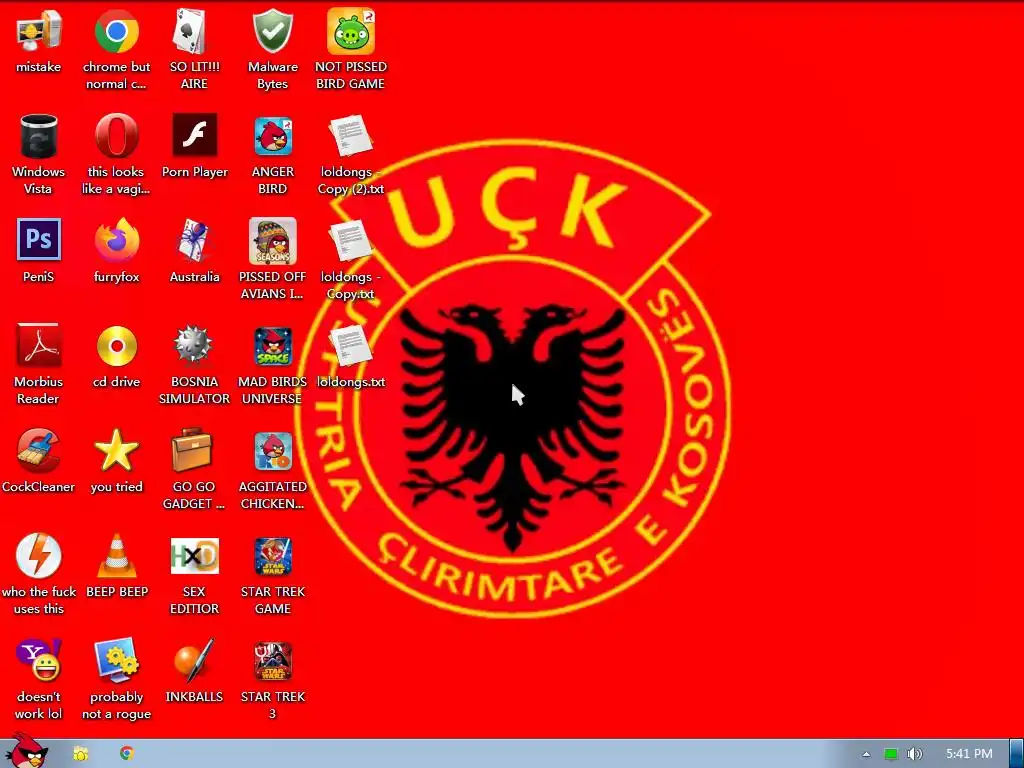
Task: Click the 5:41 PM taskbar clock
Action: tap(969, 754)
